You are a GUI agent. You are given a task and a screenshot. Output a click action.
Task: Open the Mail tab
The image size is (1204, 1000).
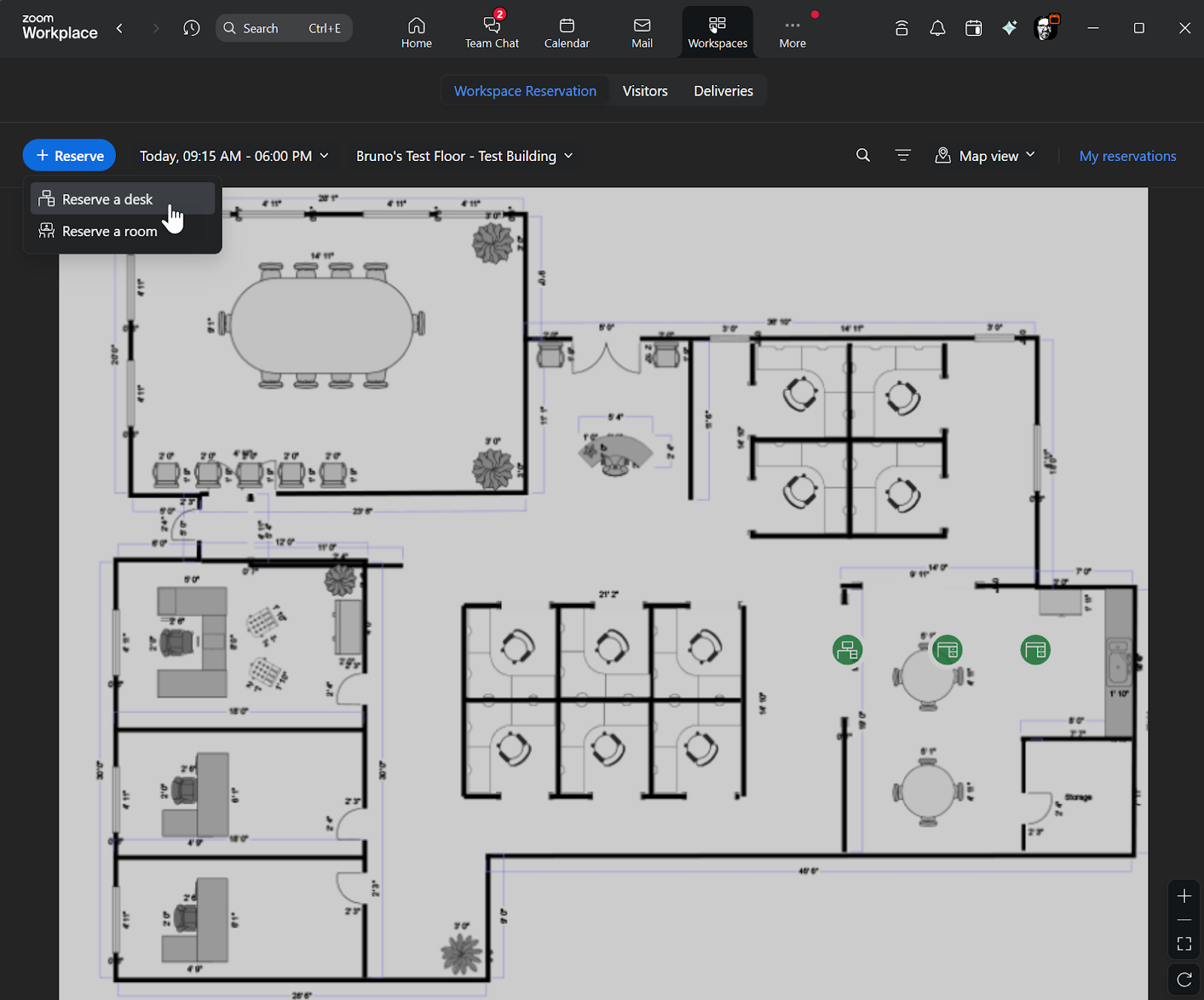(642, 32)
